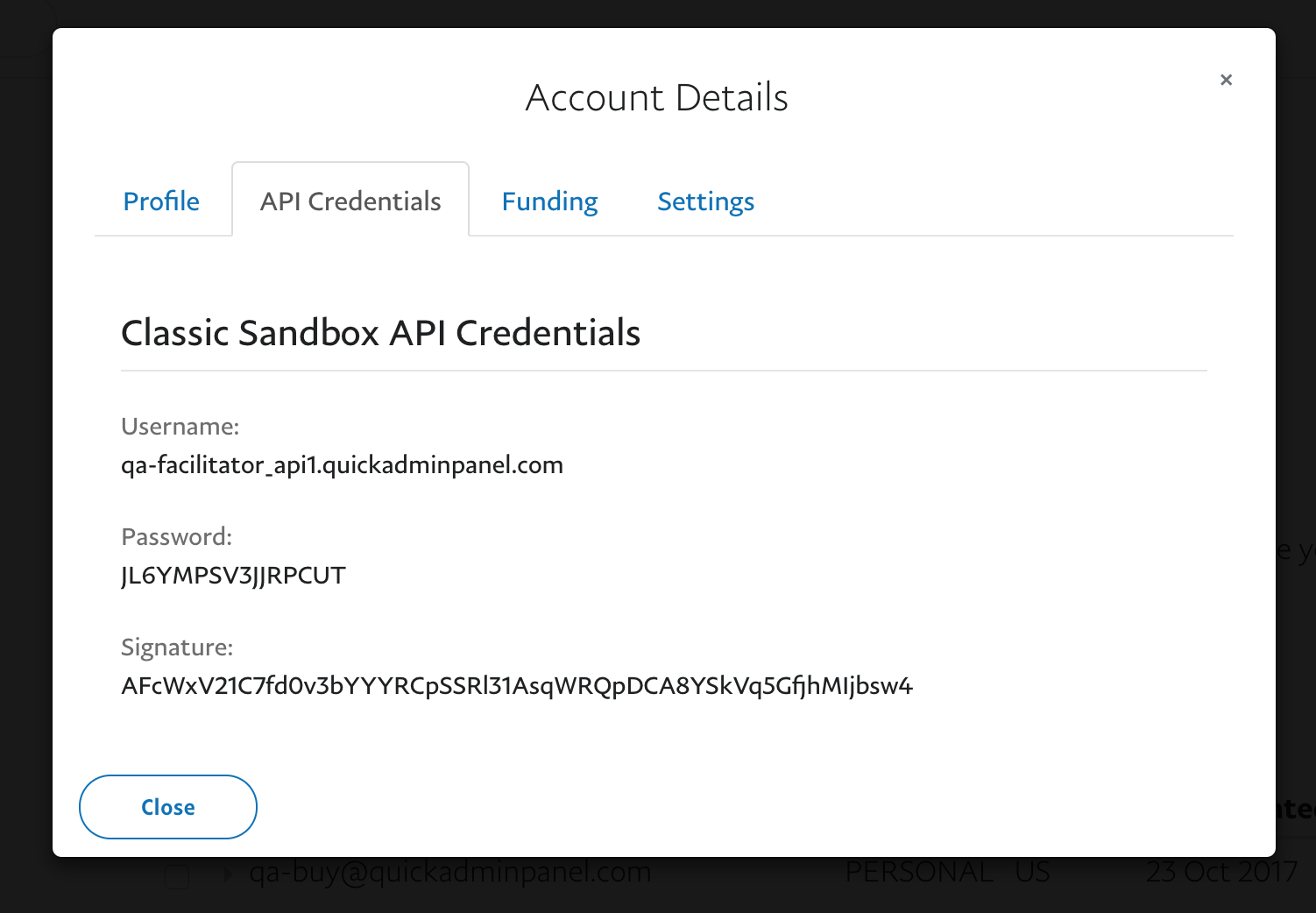
Task: Click the Signature label
Action: click(177, 648)
